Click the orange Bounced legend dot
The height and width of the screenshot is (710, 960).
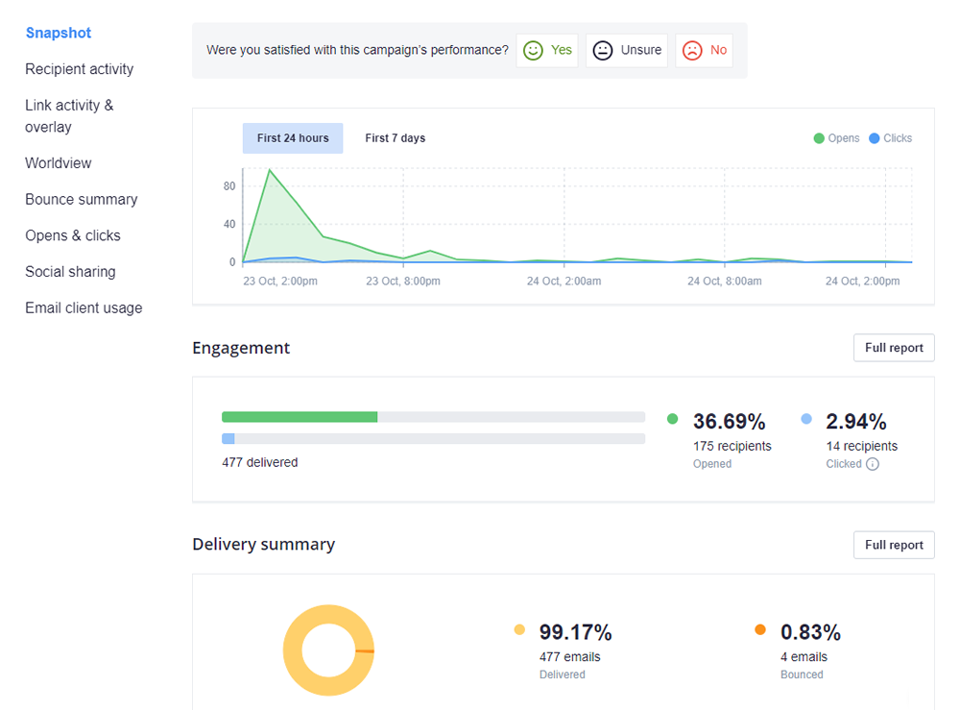(760, 629)
